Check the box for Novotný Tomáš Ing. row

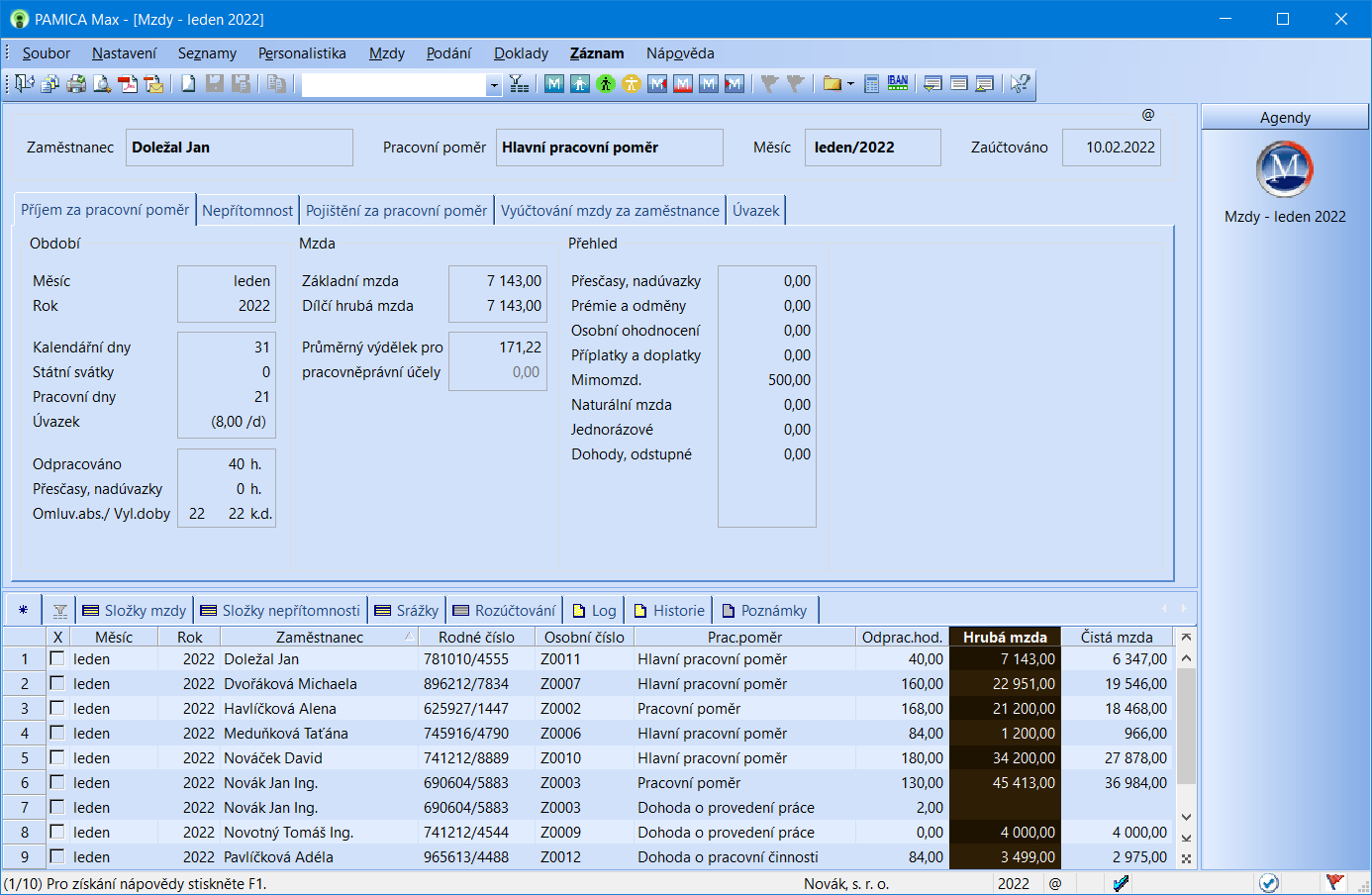coord(57,832)
